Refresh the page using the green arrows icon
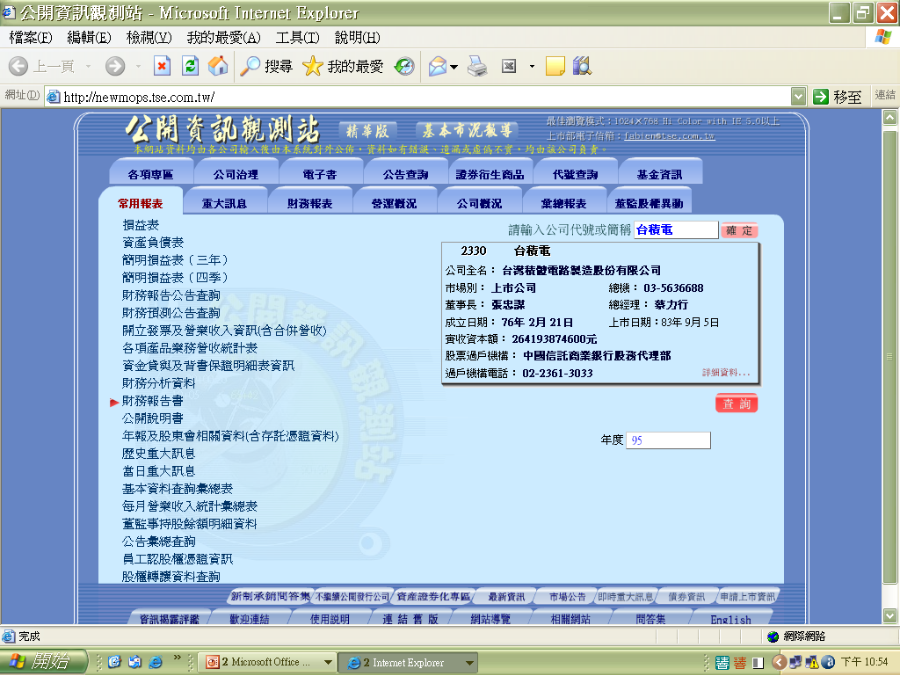Image resolution: width=900 pixels, height=675 pixels. (x=190, y=67)
